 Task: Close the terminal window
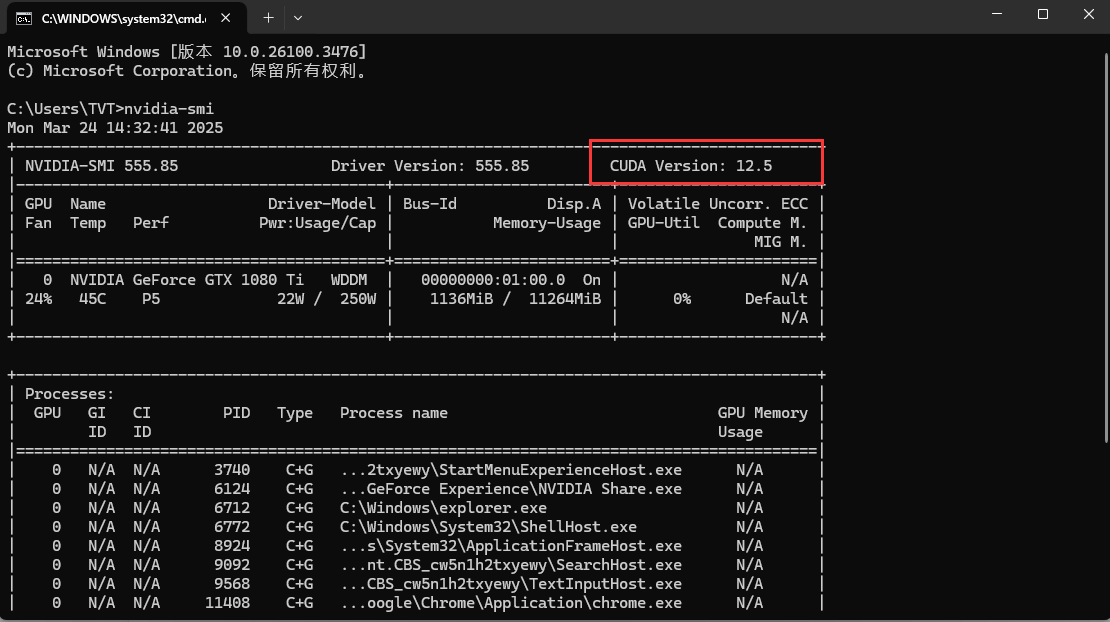pyautogui.click(x=1088, y=15)
